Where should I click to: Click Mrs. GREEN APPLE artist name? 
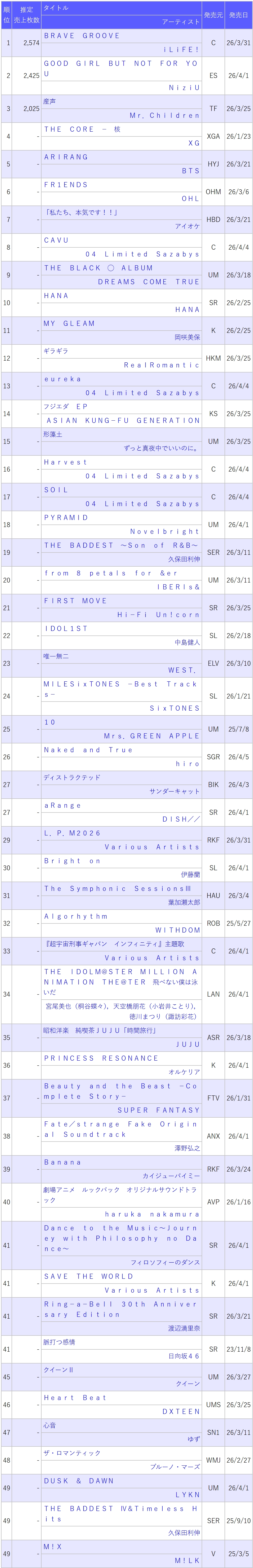(x=152, y=736)
